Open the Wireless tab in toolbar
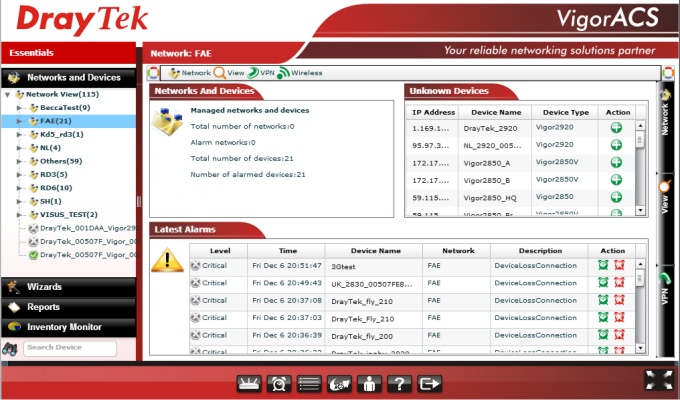This screenshot has height=400, width=680. click(x=300, y=73)
